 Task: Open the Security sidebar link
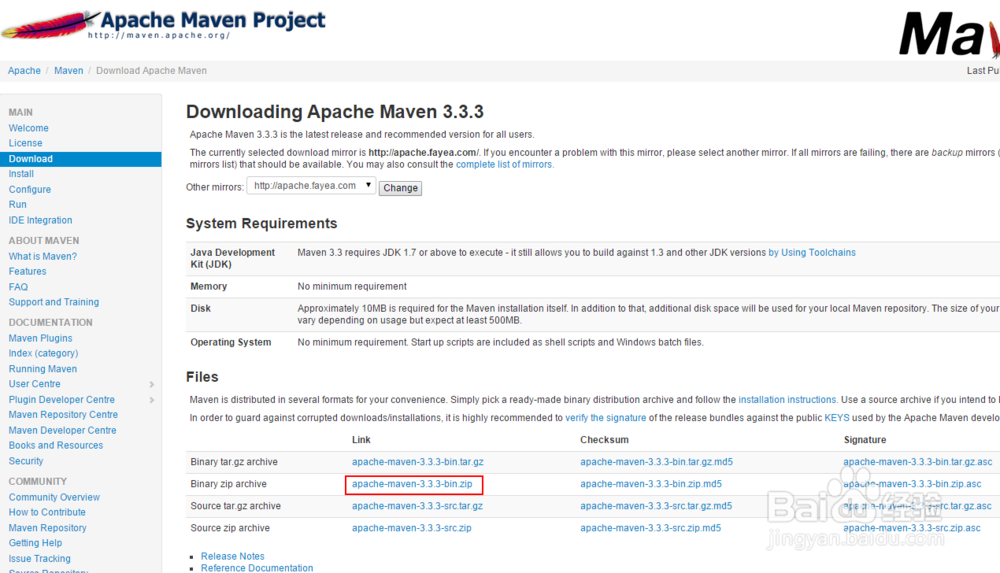(26, 461)
